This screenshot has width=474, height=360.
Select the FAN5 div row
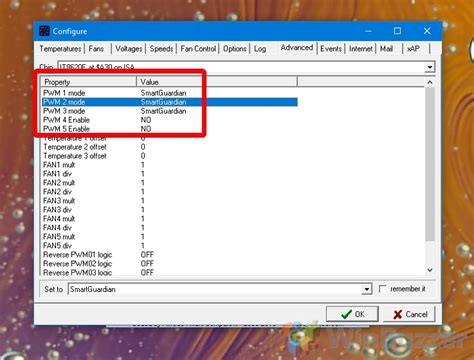click(x=170, y=246)
